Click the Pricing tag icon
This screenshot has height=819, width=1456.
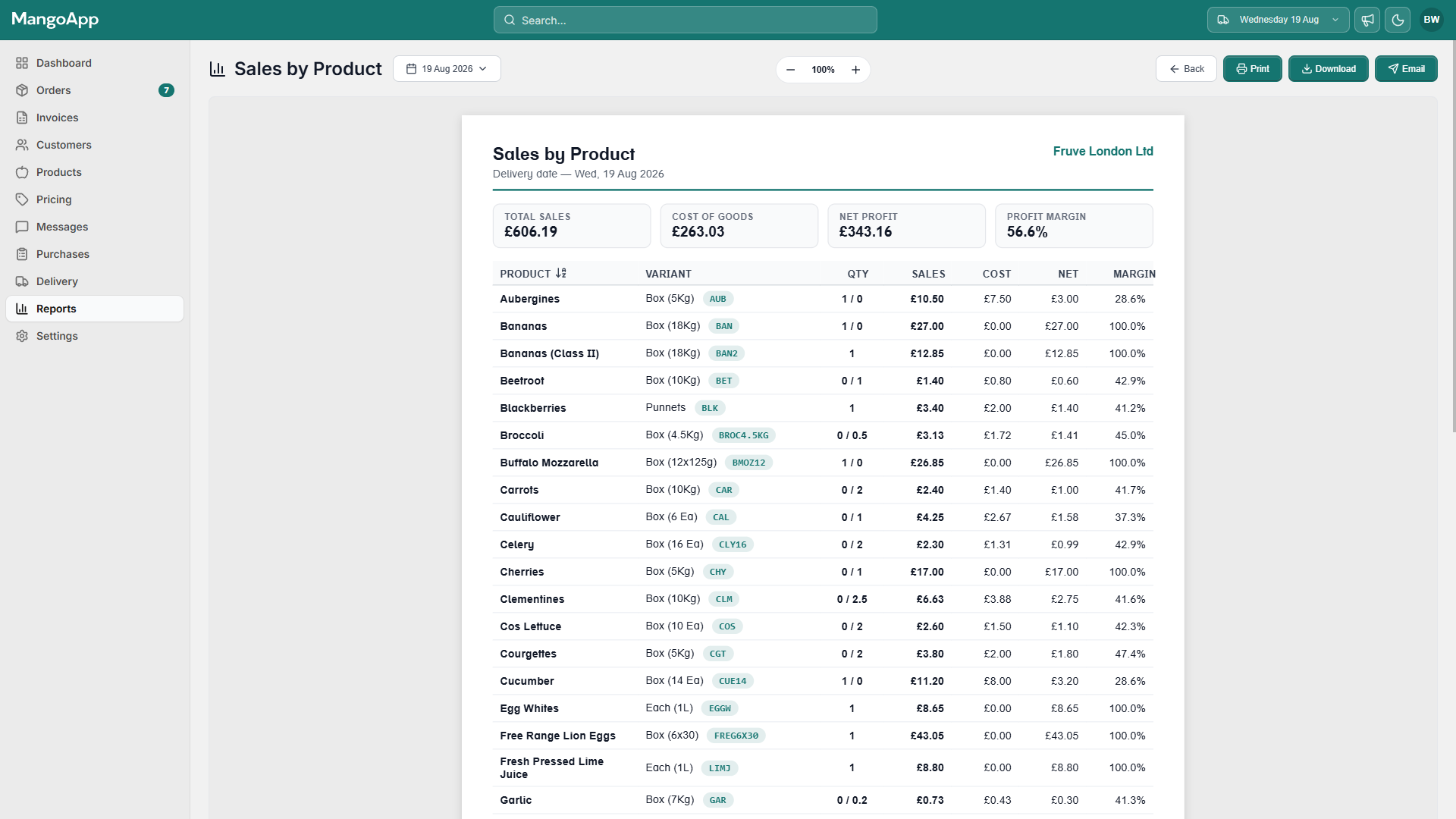[22, 199]
